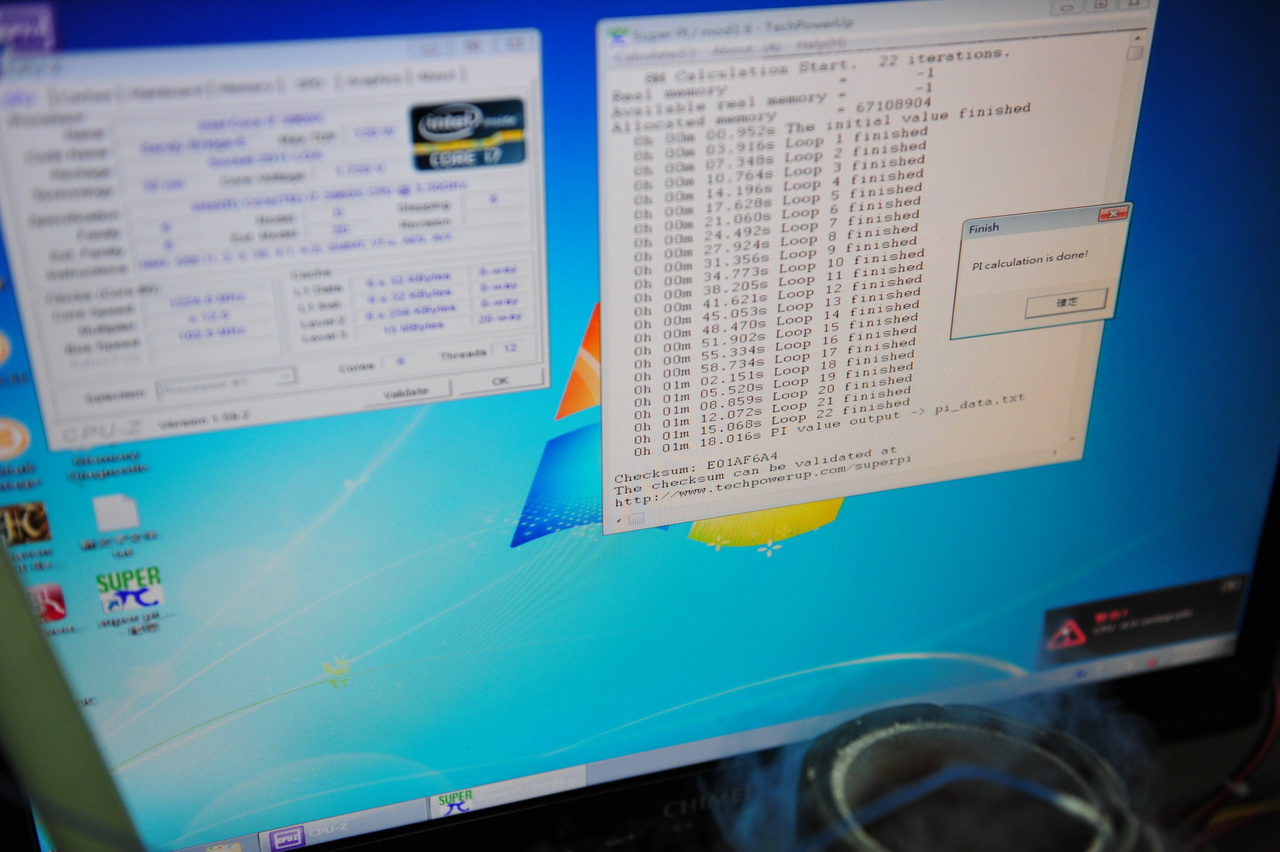Click the 'PI calculation is done!' message
1280x852 pixels.
tap(1029, 259)
